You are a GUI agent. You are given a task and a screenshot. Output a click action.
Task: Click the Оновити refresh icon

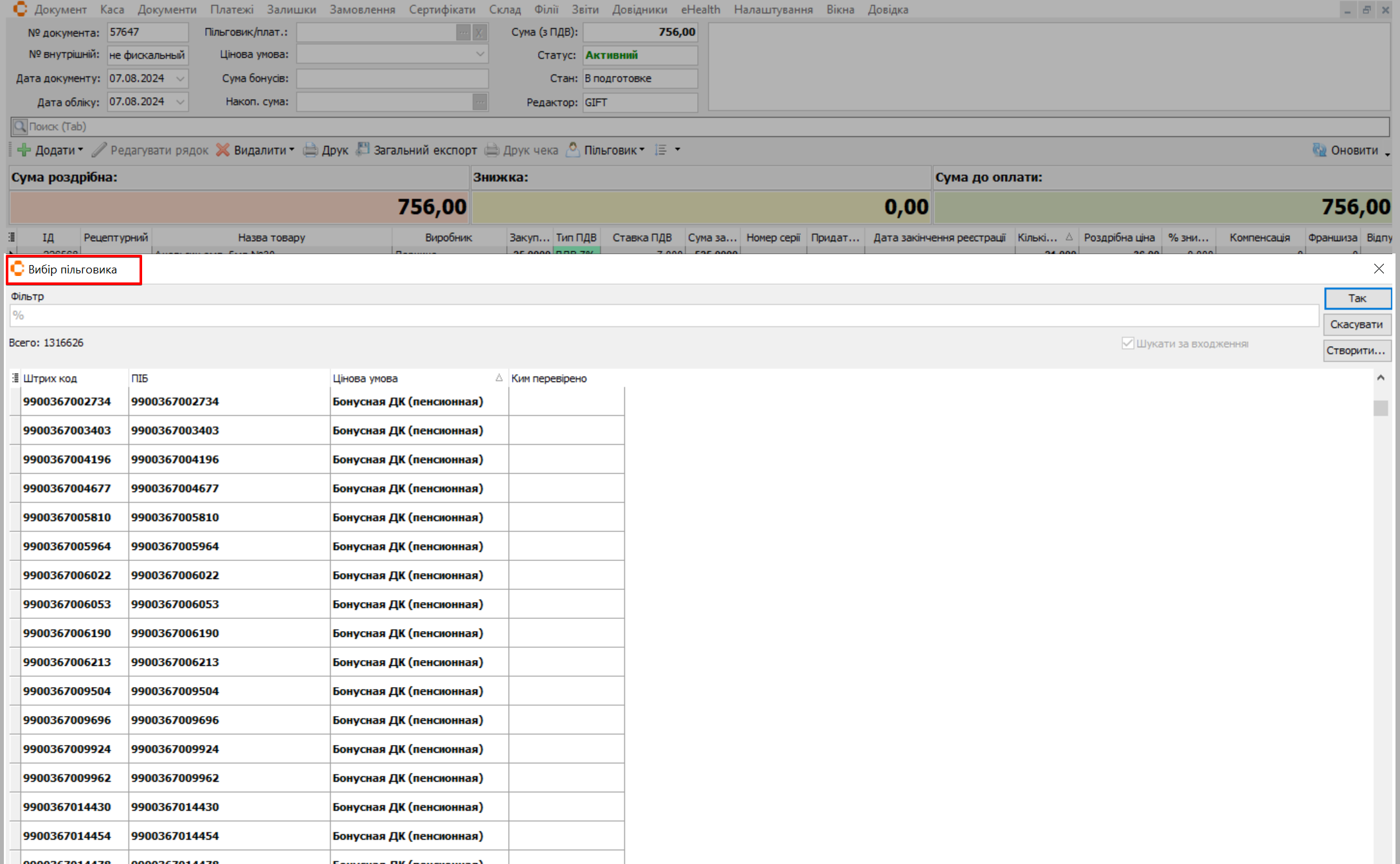(1319, 150)
